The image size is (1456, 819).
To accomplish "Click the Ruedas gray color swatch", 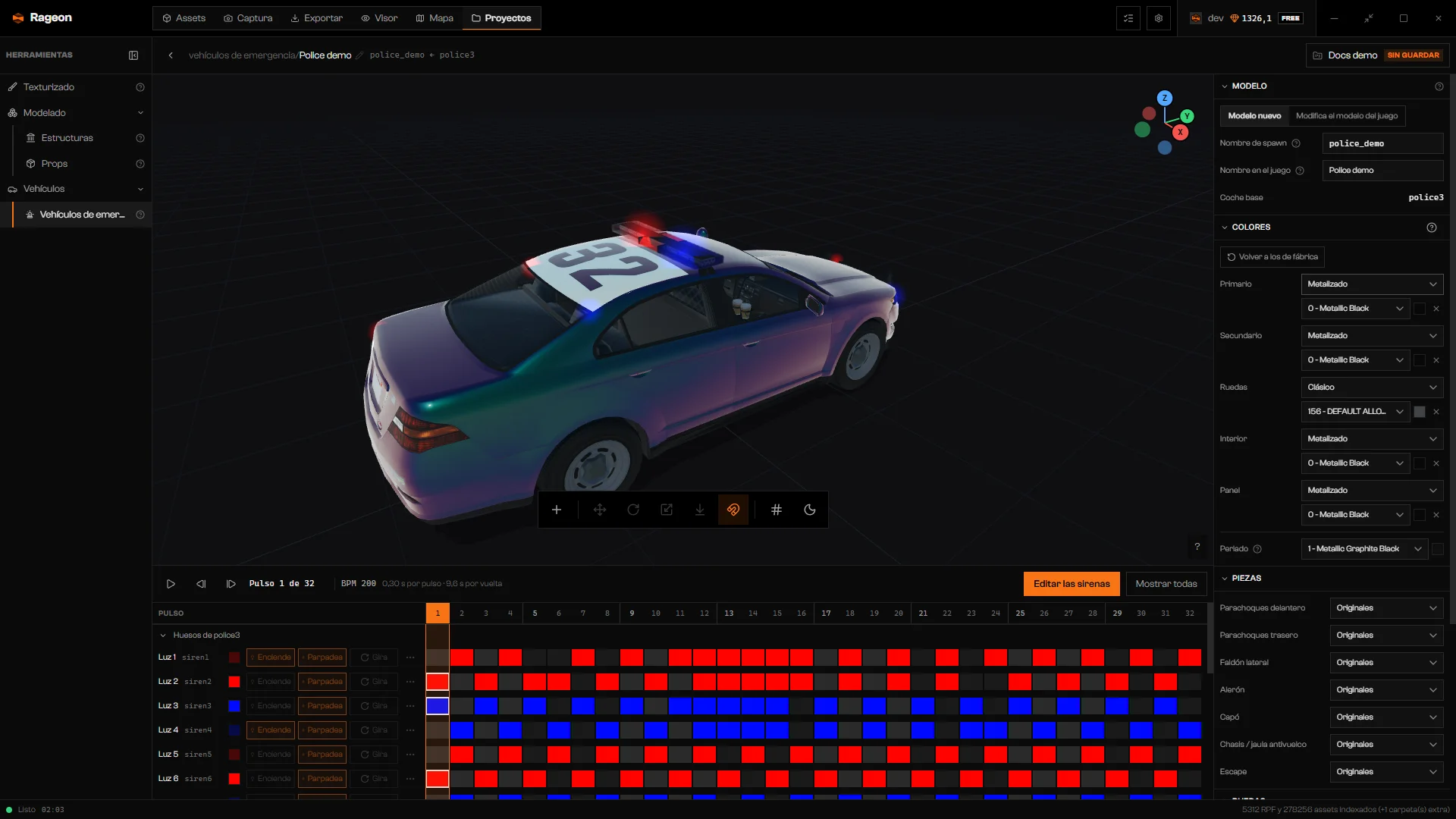I will (1420, 412).
